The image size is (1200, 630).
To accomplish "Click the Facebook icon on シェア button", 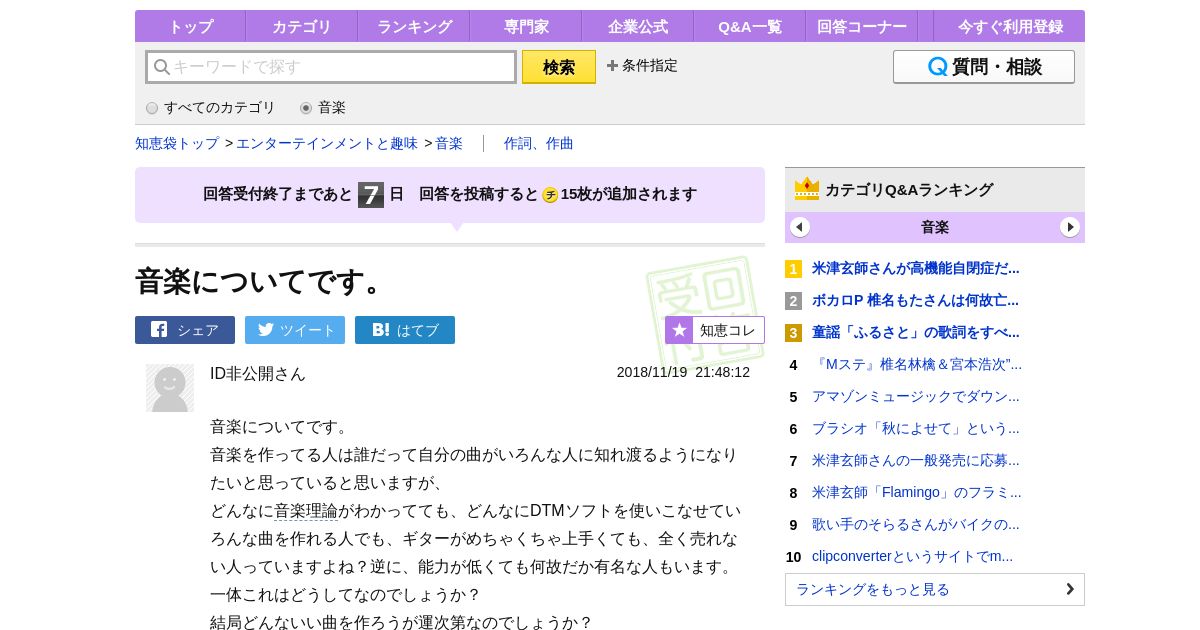I will [x=159, y=329].
